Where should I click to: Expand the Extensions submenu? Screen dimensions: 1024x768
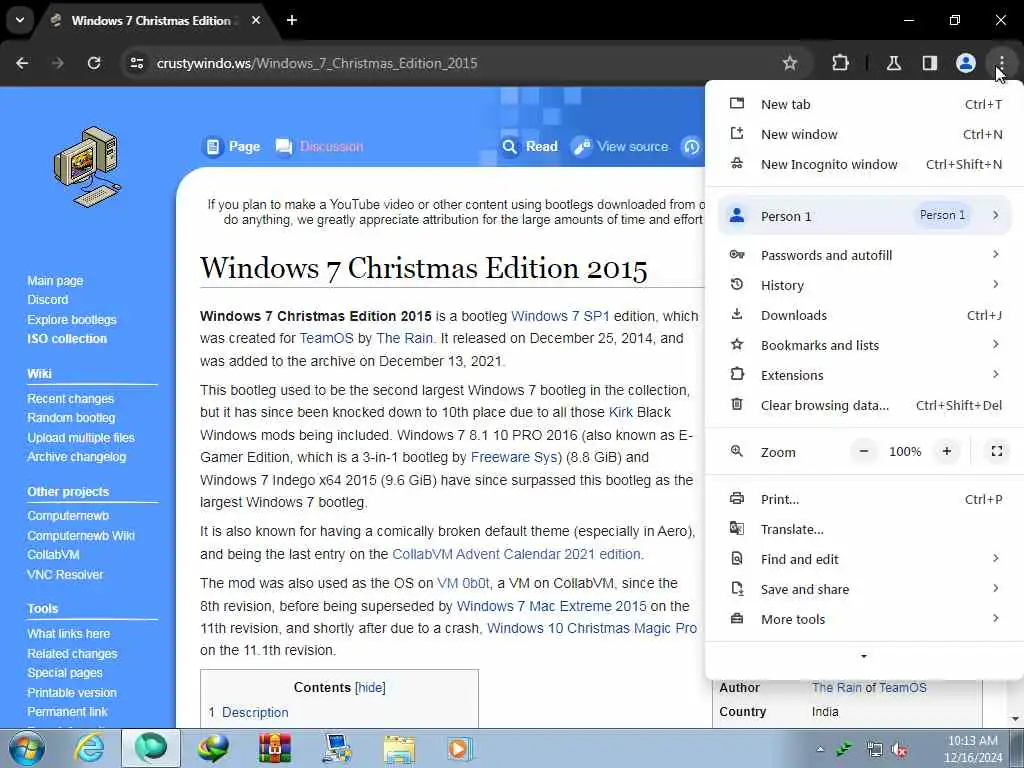tap(865, 376)
